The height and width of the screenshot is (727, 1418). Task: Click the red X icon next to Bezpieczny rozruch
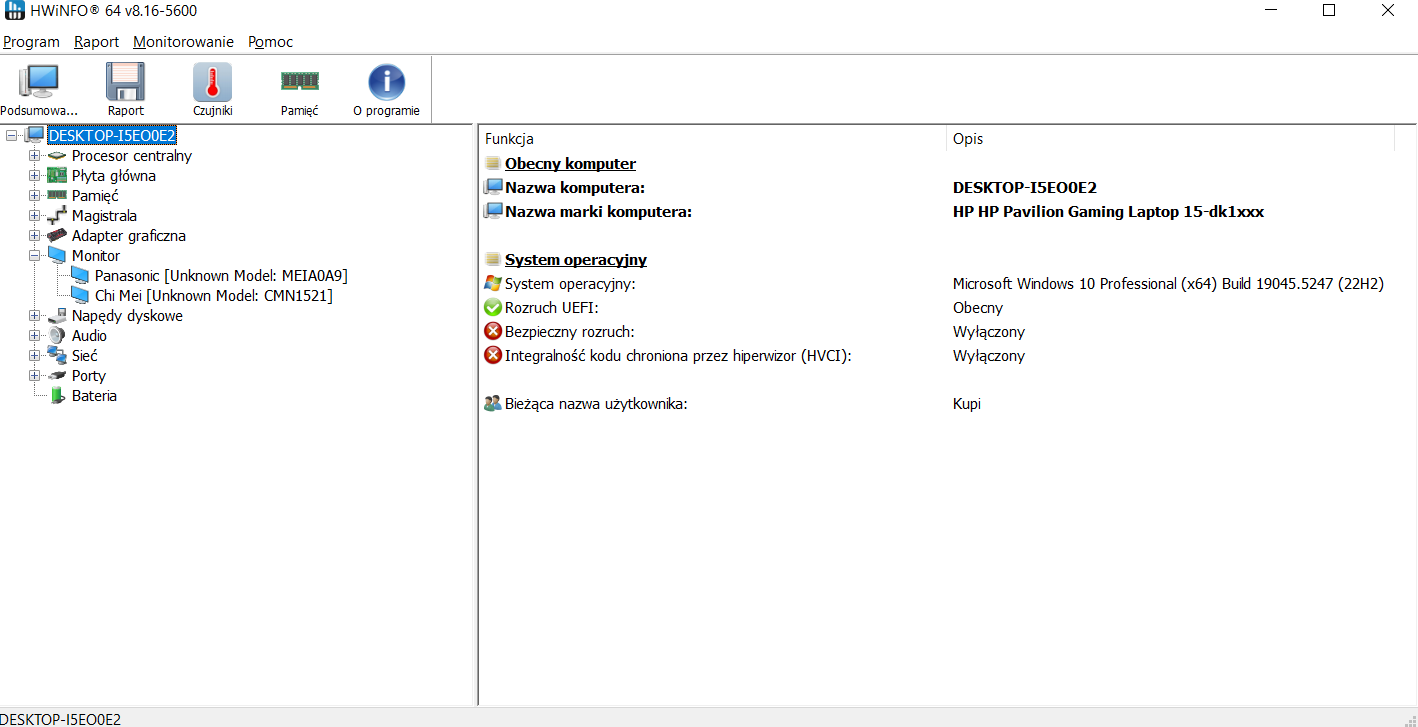tap(493, 332)
